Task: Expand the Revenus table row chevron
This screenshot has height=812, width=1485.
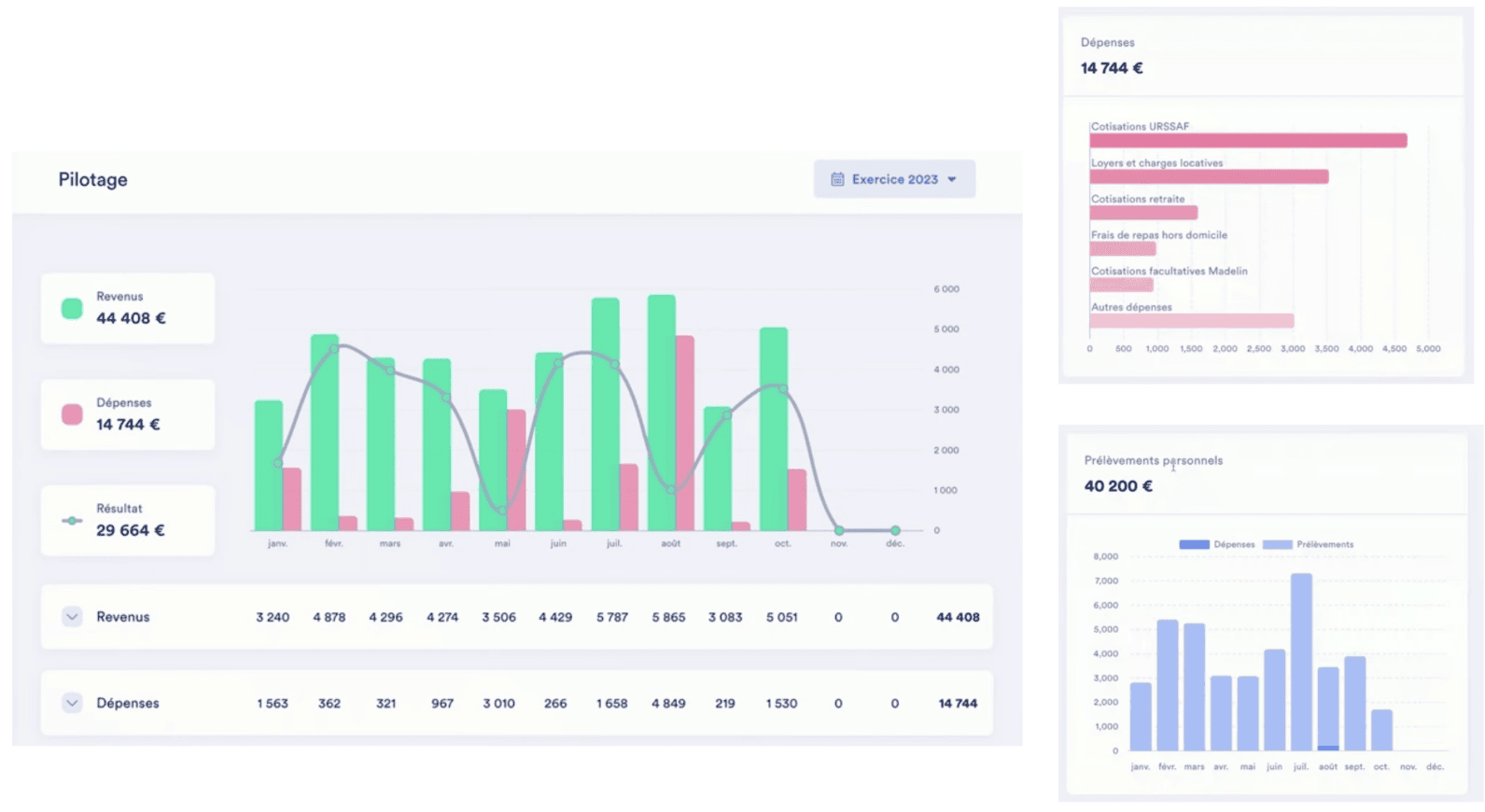Action: (72, 617)
